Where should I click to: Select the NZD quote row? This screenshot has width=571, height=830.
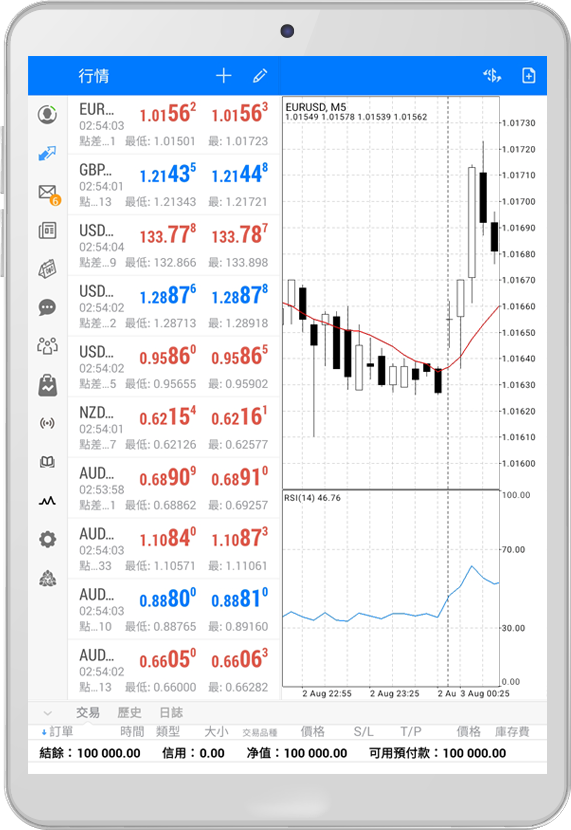pyautogui.click(x=174, y=428)
